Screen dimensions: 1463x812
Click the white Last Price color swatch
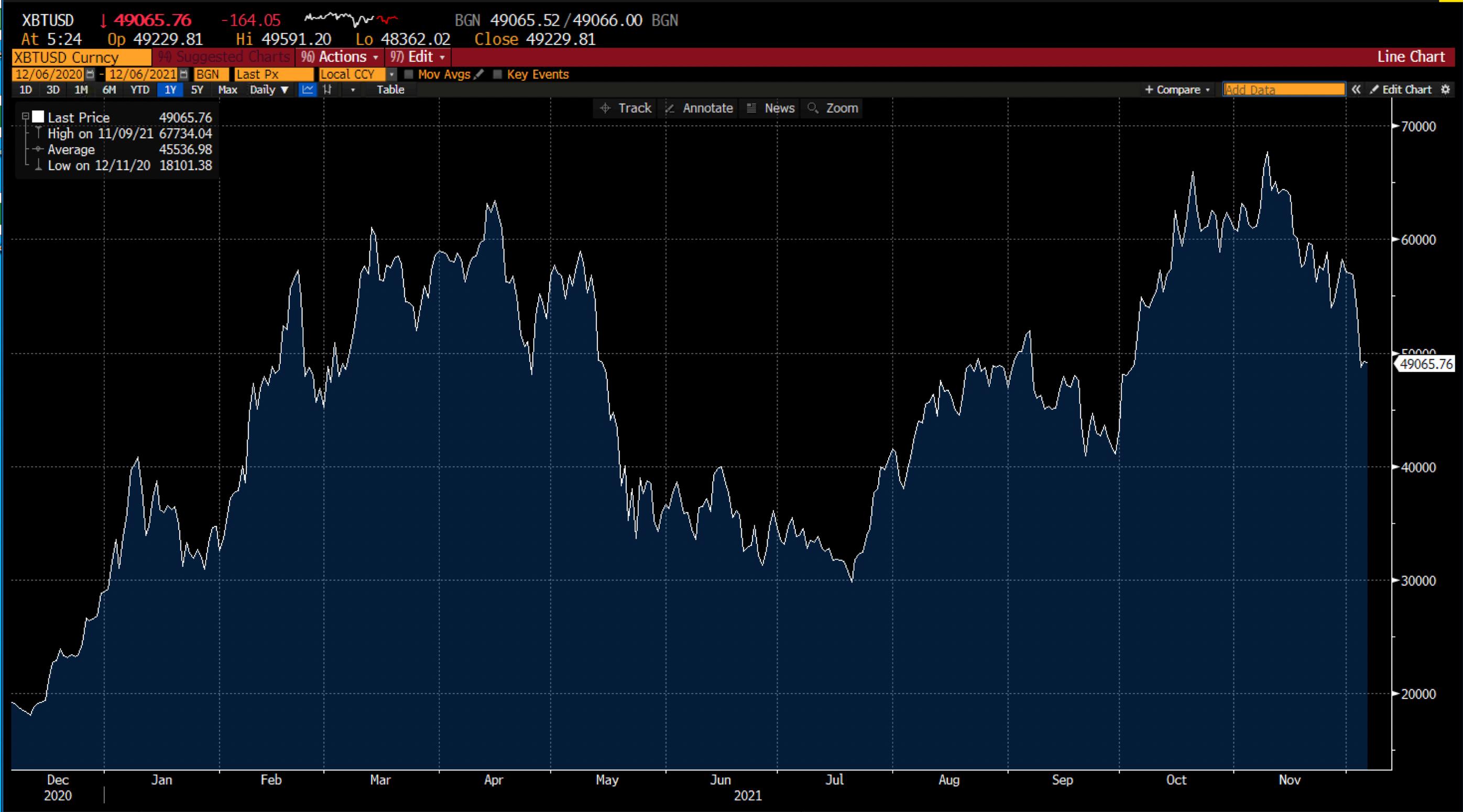pos(38,117)
